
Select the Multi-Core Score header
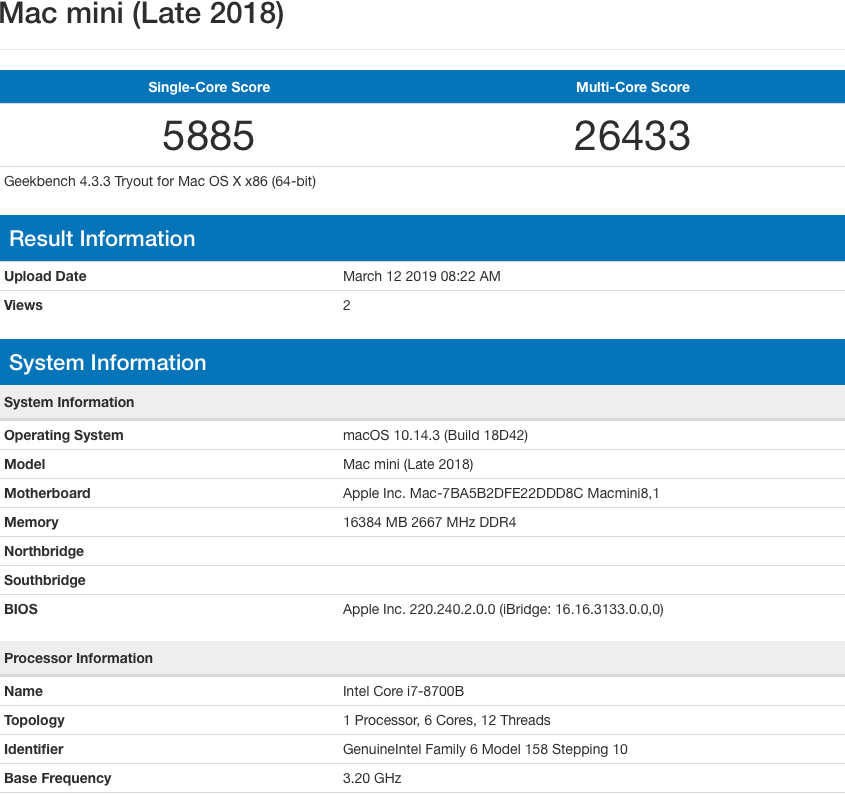click(x=633, y=87)
